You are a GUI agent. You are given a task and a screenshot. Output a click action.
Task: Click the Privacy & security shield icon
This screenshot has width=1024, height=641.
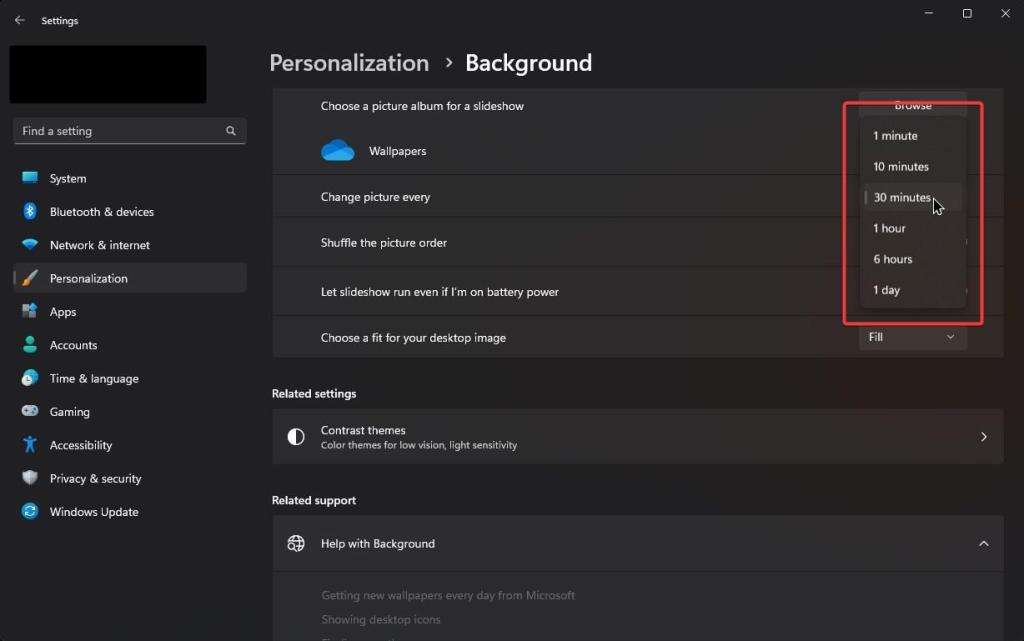tap(30, 478)
